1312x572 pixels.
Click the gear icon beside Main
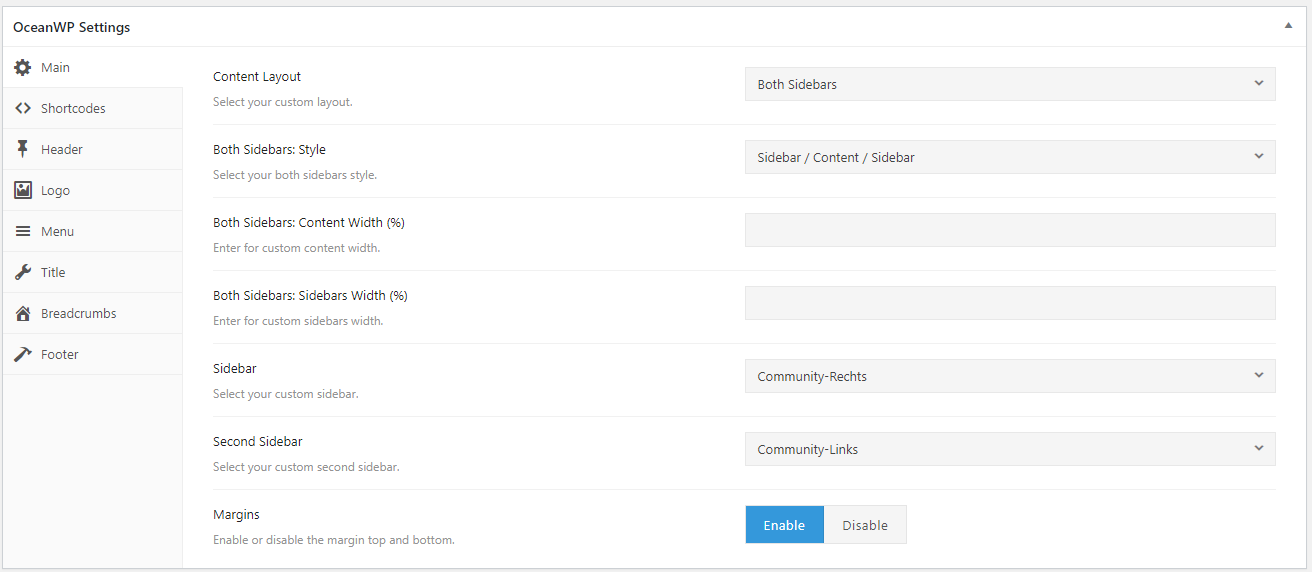point(23,67)
